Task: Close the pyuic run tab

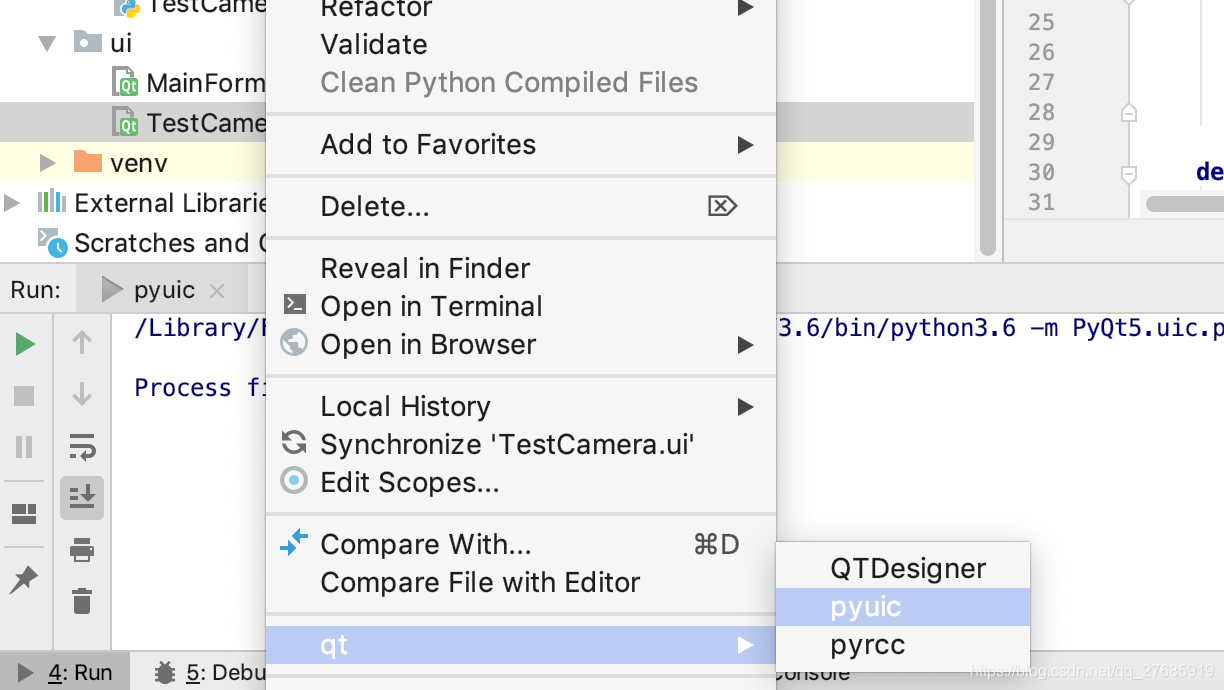Action: (218, 290)
